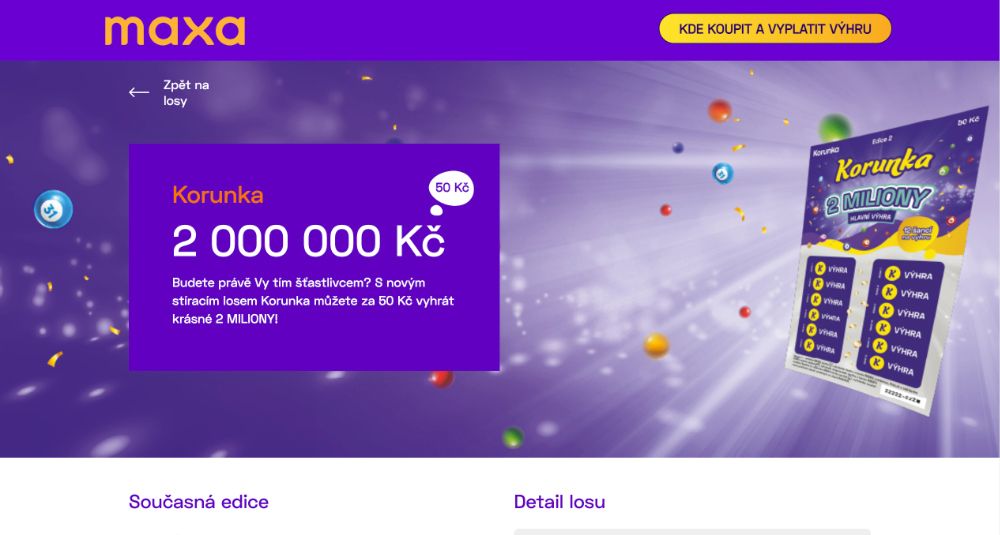Click the large orange ball at top
The image size is (1000, 535).
[719, 110]
